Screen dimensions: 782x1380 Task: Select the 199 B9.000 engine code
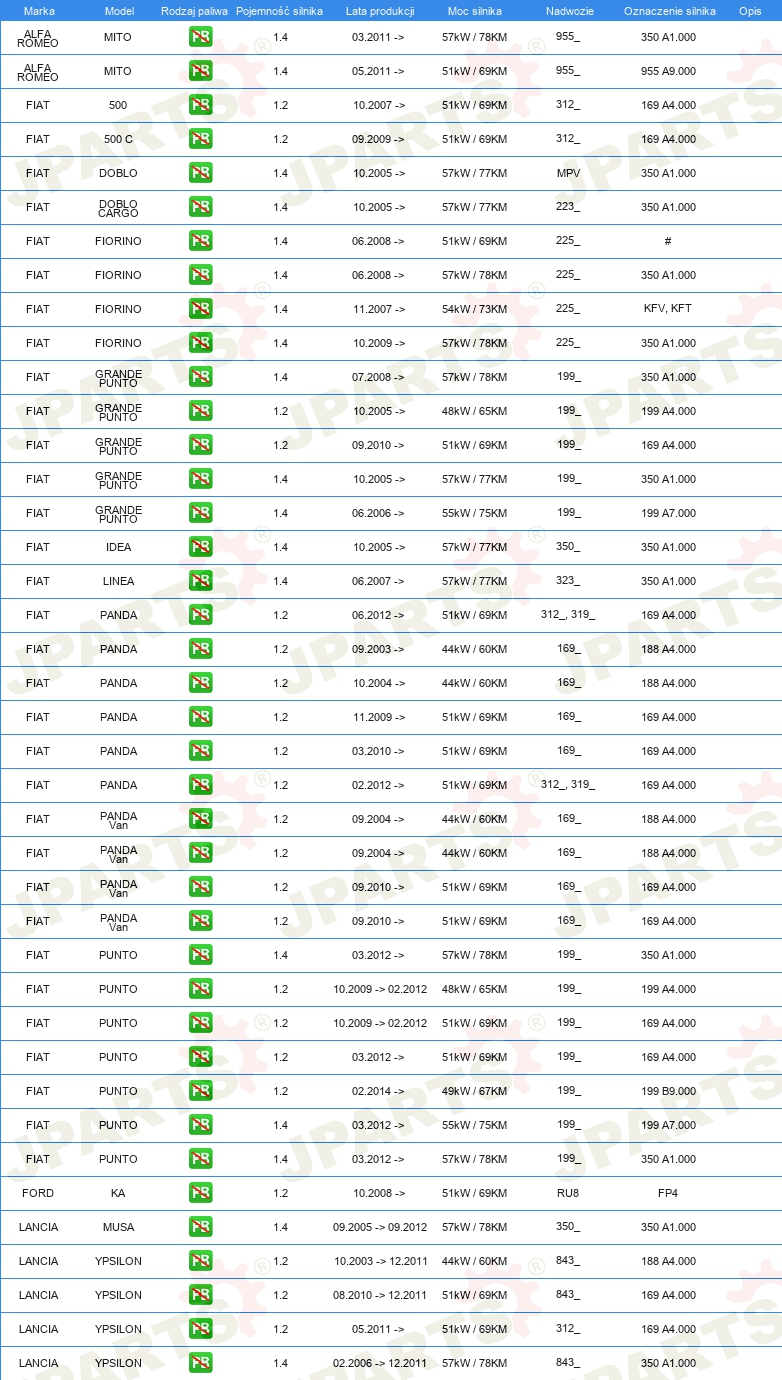pos(668,1091)
